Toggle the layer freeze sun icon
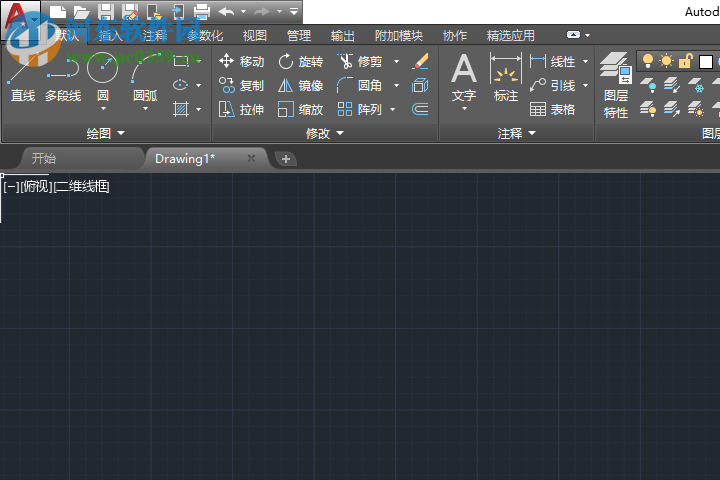 (666, 62)
